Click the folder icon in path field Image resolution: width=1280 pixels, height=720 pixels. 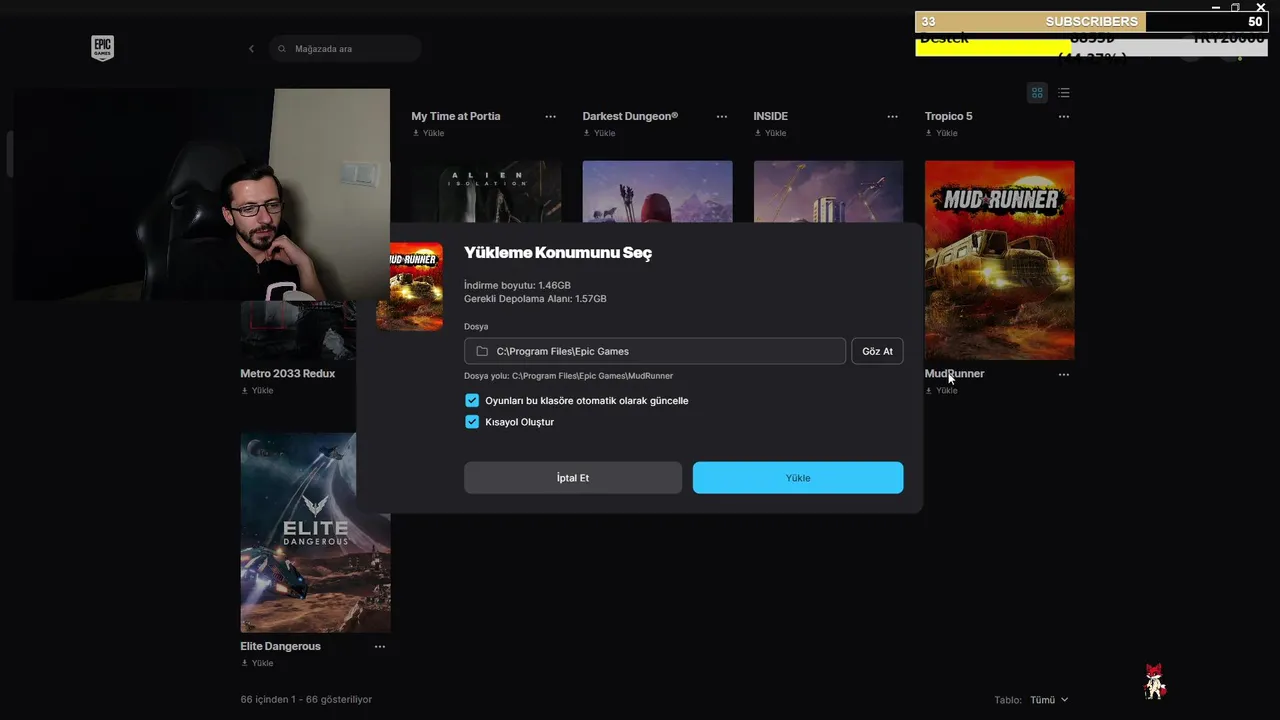pyautogui.click(x=482, y=352)
